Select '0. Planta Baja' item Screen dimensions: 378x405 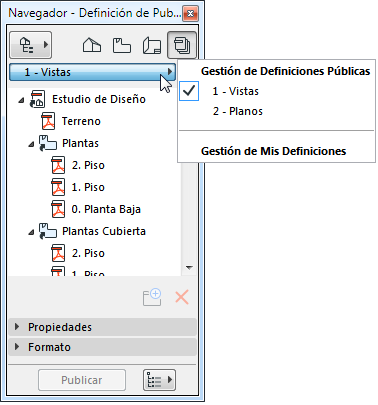pyautogui.click(x=106, y=209)
